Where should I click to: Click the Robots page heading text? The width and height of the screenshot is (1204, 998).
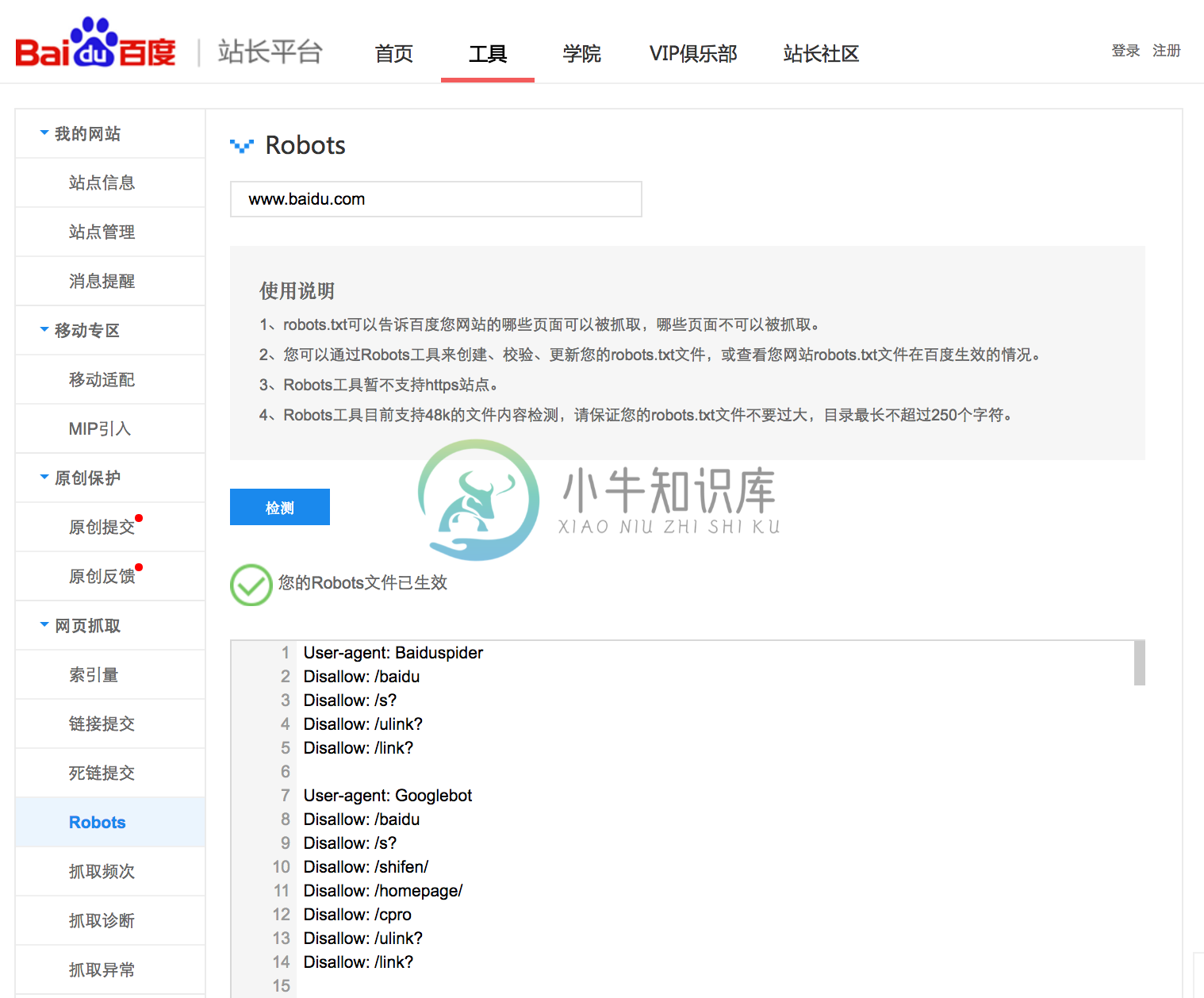(x=305, y=145)
